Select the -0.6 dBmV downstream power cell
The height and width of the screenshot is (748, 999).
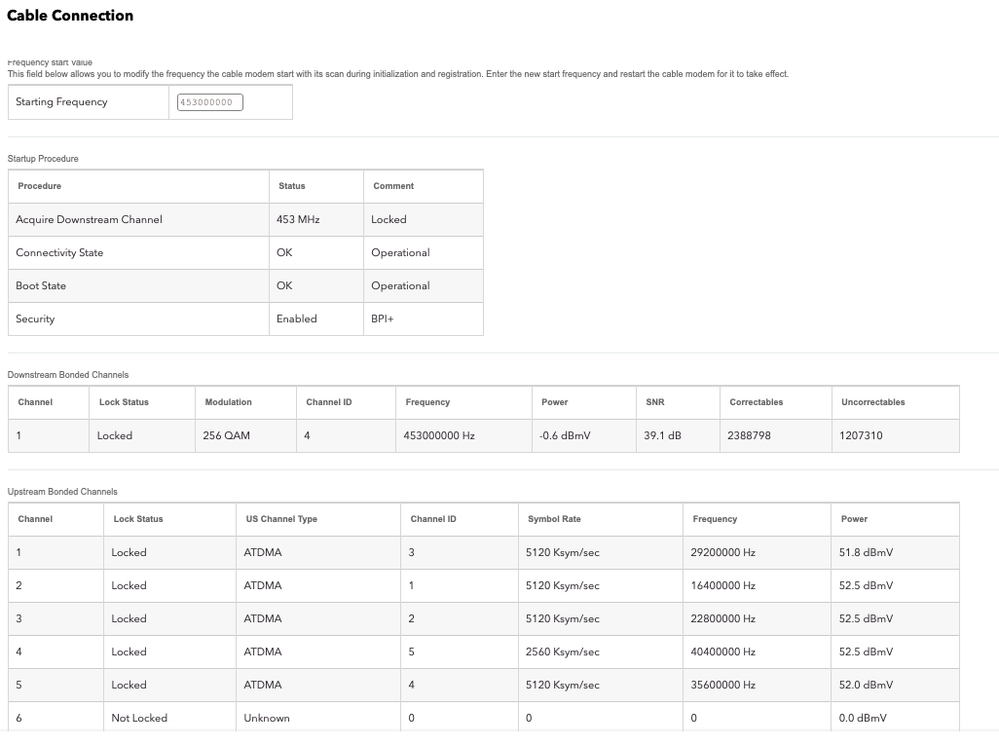[x=560, y=436]
